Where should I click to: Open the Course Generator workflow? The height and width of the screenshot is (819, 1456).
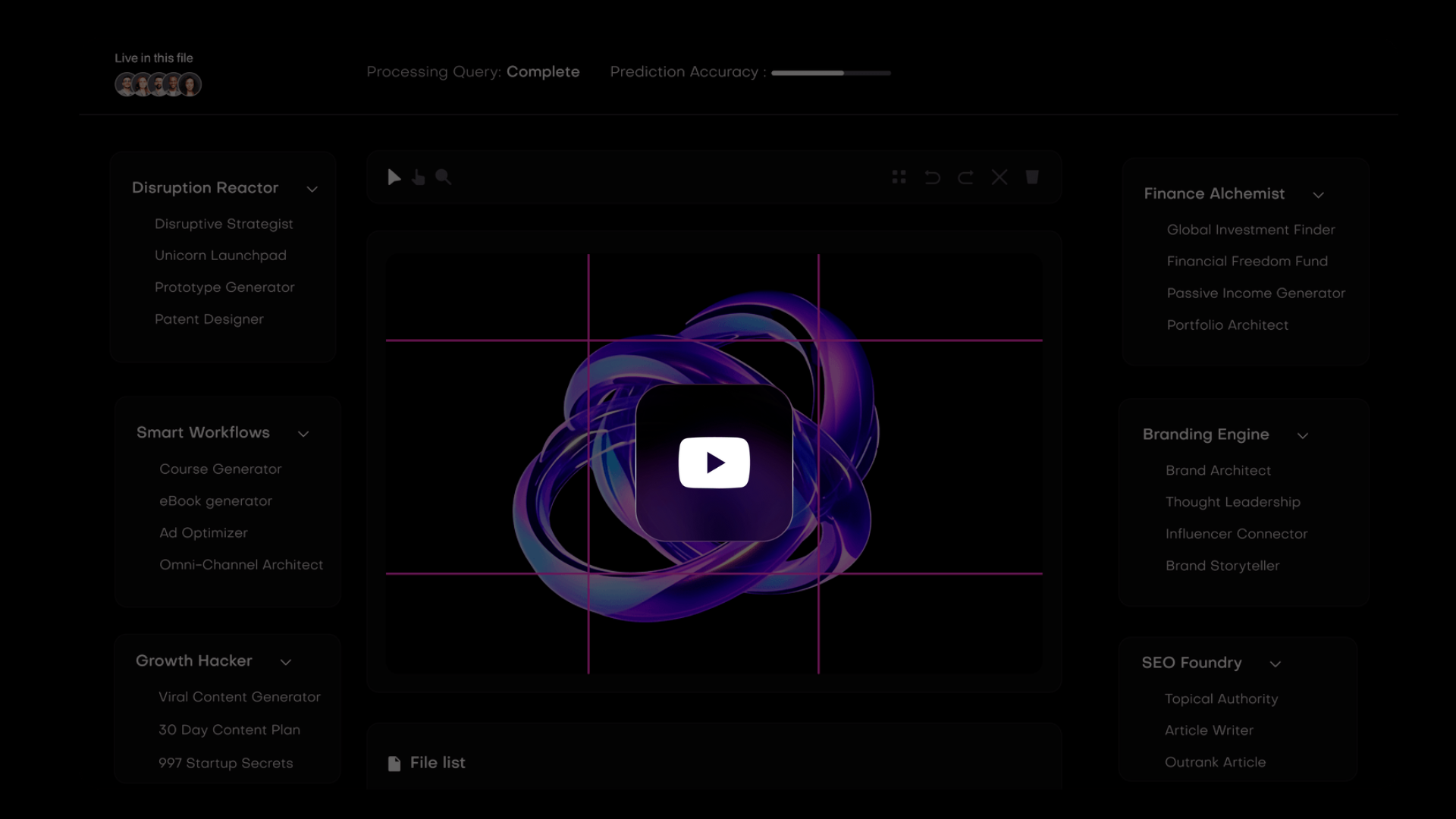pos(220,469)
